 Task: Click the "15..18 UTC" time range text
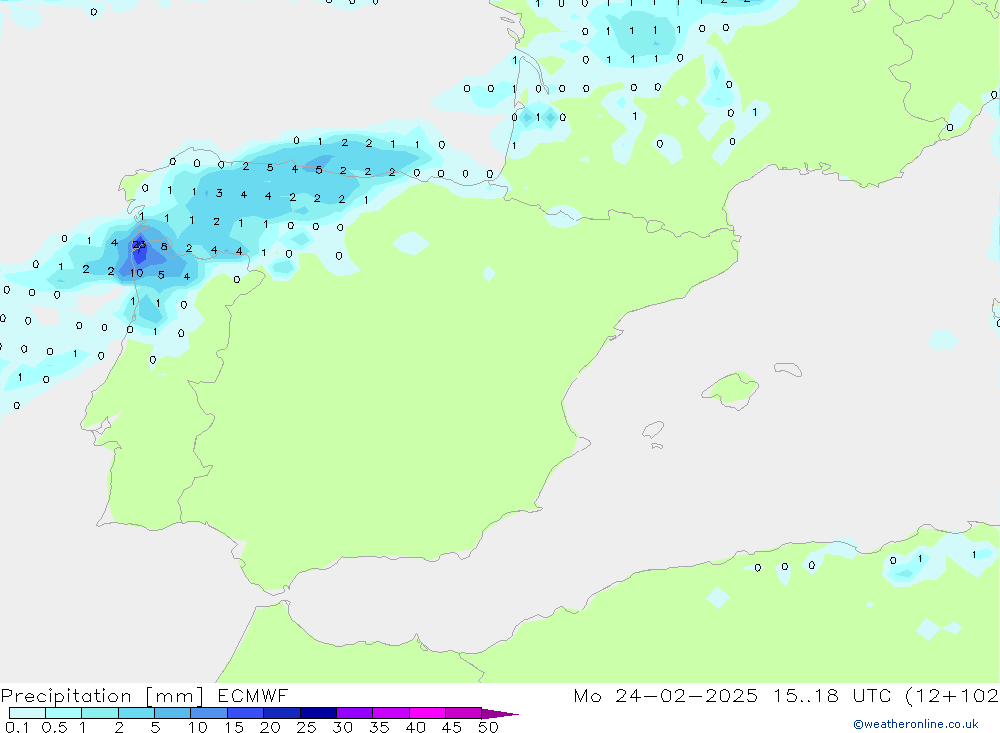coord(832,695)
